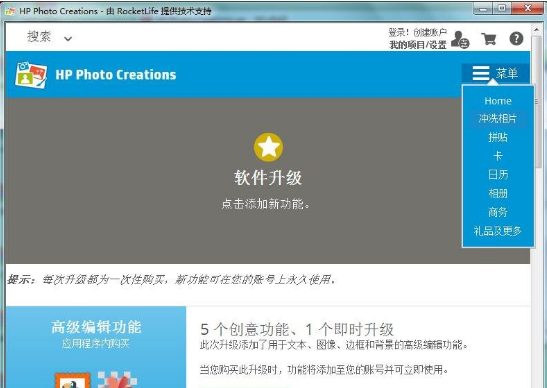Screen dimensions: 547x388
Task: Open the shopping cart icon
Action: pos(489,39)
